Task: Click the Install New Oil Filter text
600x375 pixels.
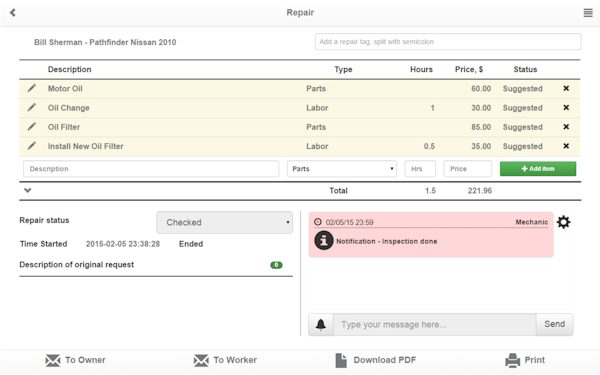Action: pyautogui.click(x=85, y=146)
